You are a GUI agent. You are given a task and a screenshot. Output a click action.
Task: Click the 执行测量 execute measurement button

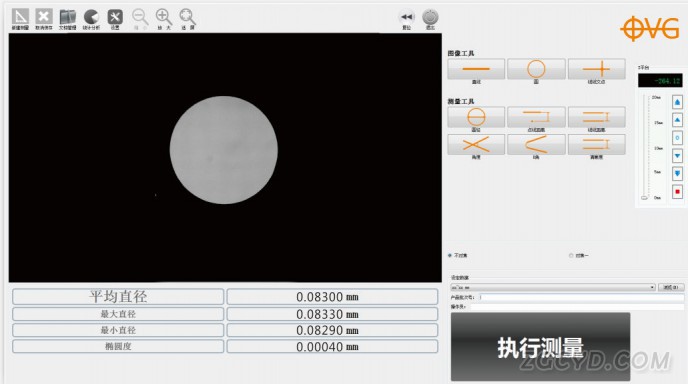pos(541,347)
